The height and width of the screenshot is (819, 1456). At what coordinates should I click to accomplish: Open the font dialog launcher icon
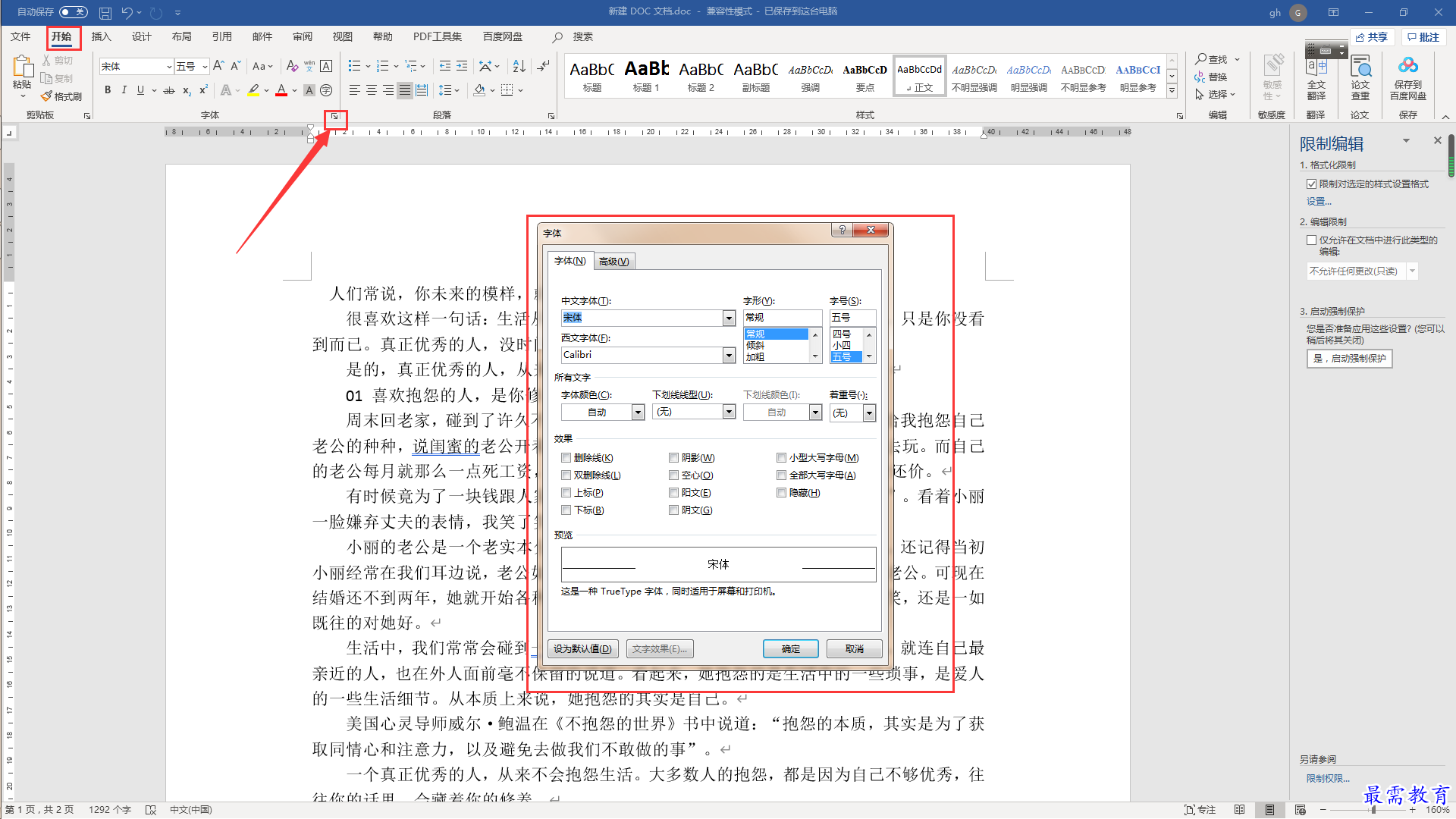[334, 116]
